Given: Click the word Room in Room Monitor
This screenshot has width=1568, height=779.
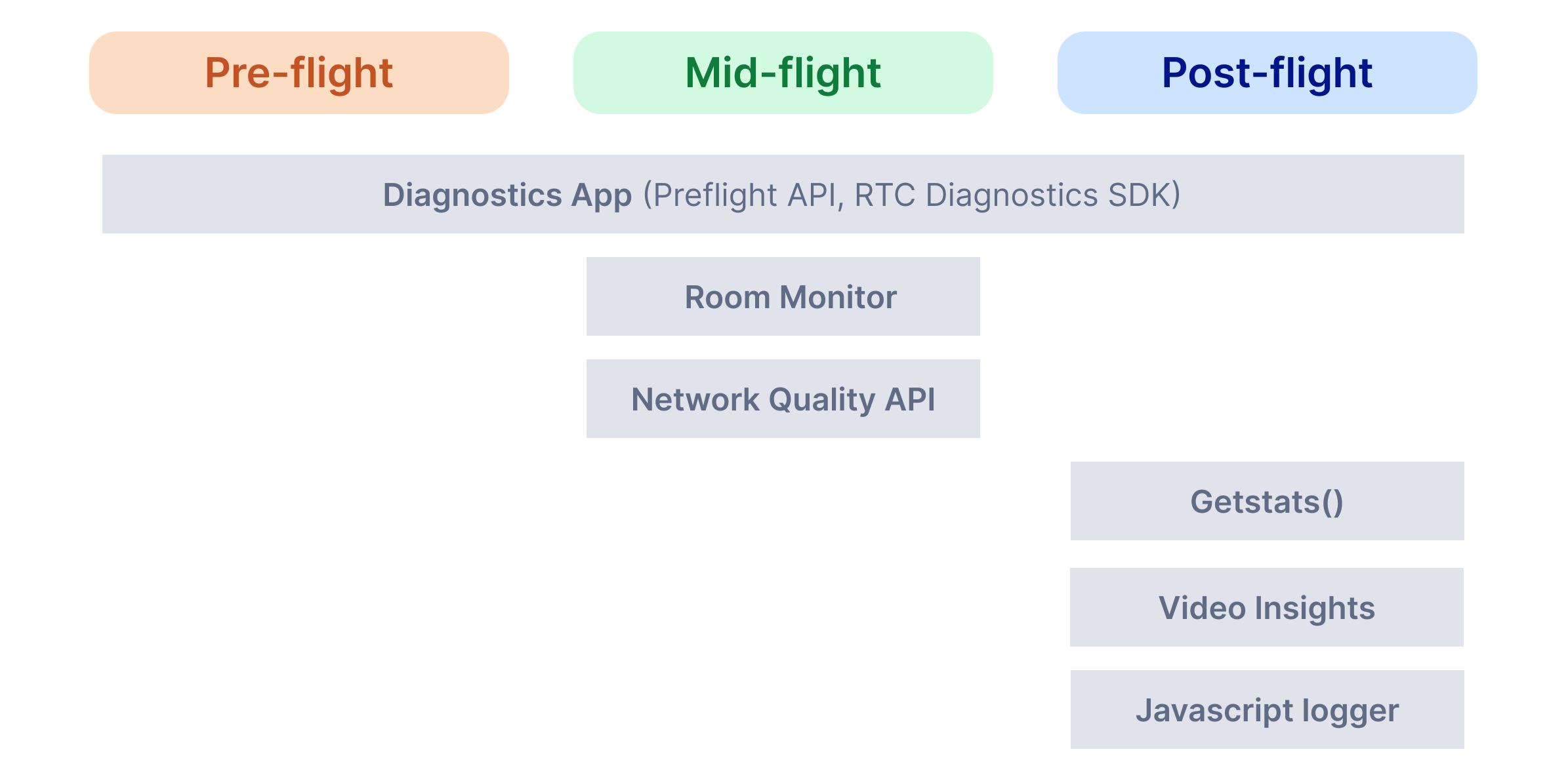Looking at the screenshot, I should (x=728, y=298).
